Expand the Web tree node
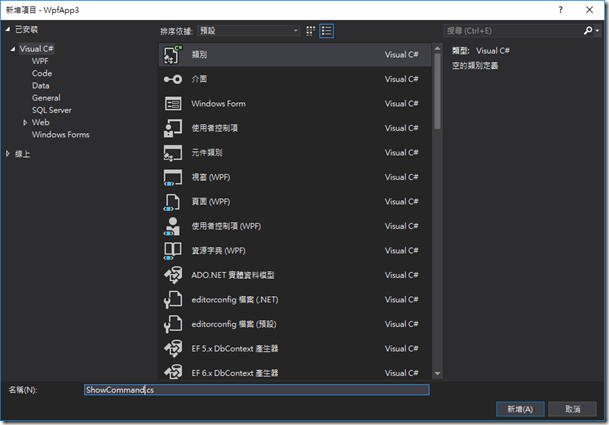 tap(25, 122)
